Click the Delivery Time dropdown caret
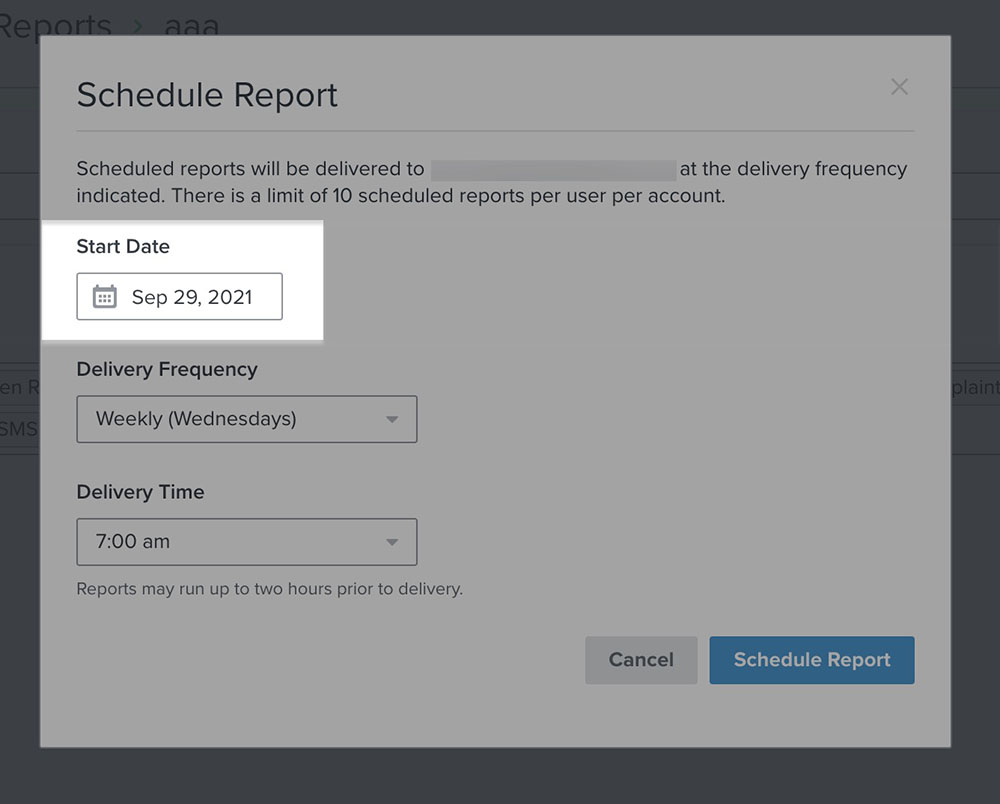The width and height of the screenshot is (1000, 804). point(394,542)
